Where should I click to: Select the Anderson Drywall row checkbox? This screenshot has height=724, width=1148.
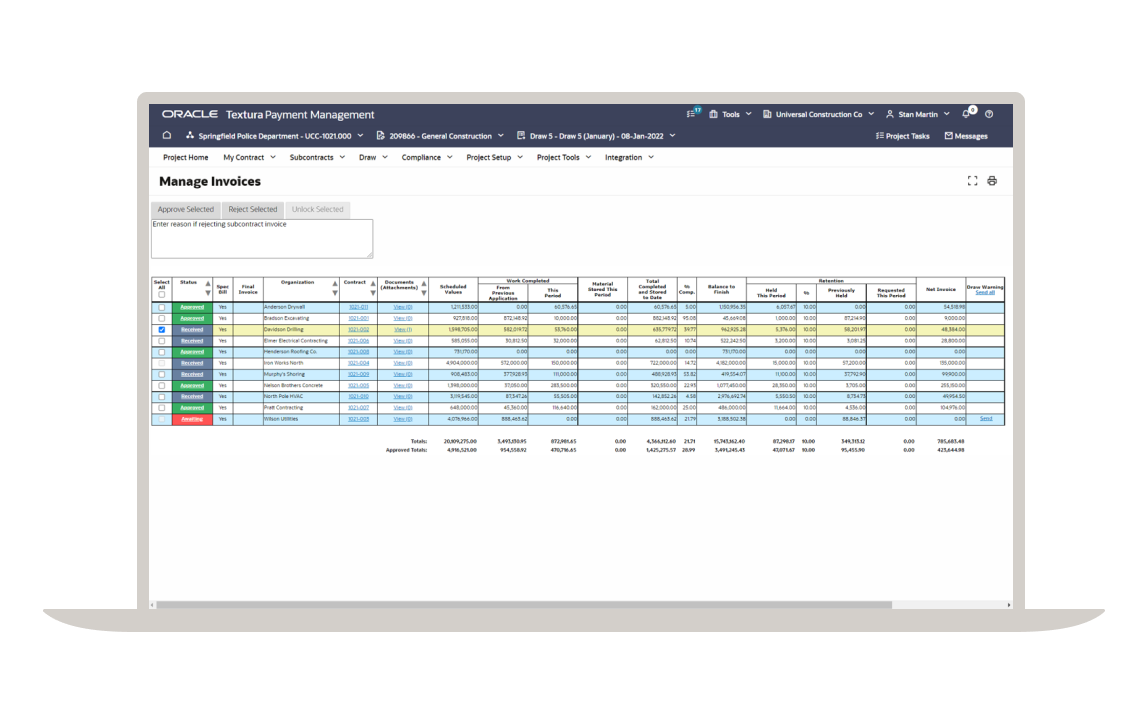coord(162,307)
